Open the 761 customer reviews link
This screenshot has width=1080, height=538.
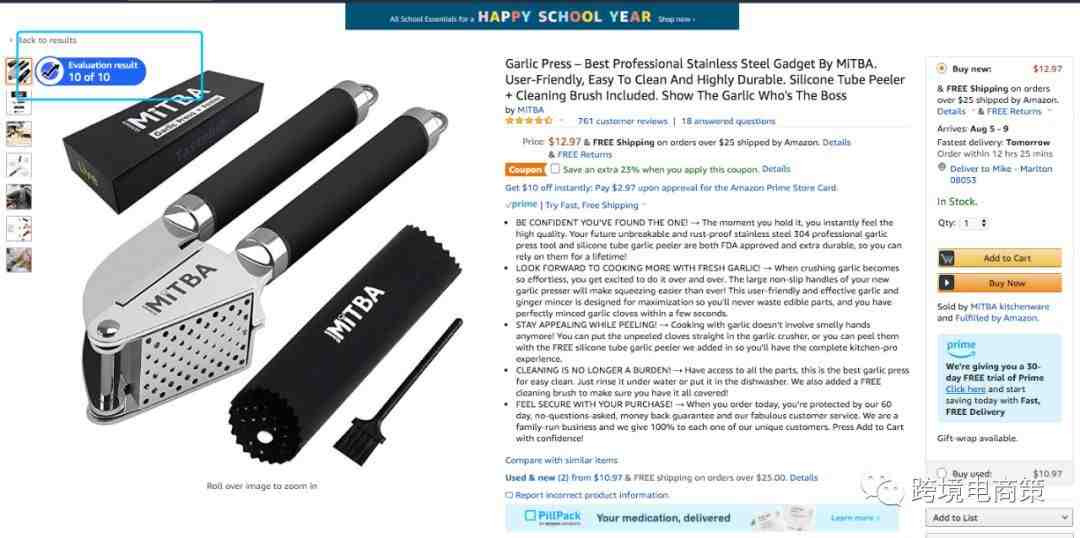coord(622,121)
